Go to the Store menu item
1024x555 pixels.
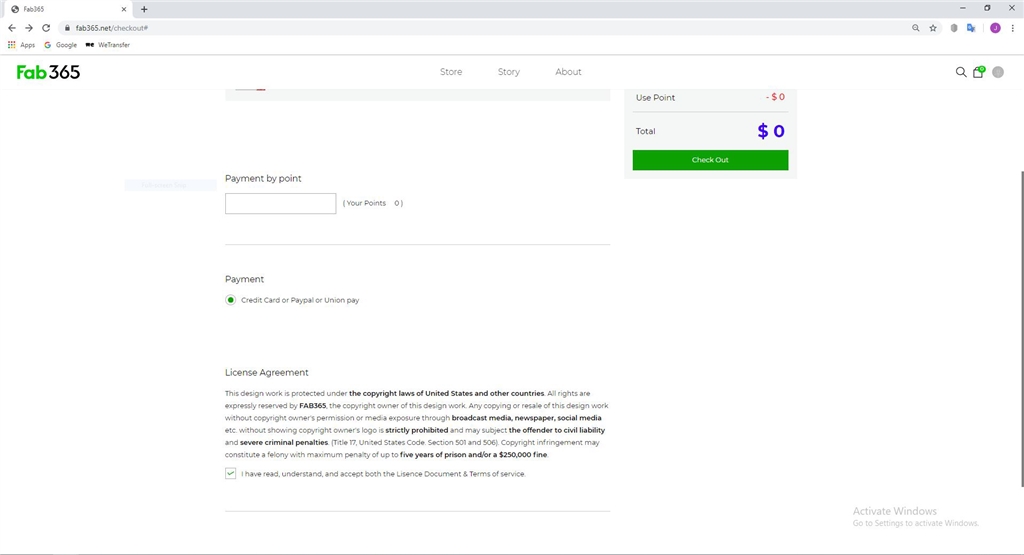click(x=451, y=72)
